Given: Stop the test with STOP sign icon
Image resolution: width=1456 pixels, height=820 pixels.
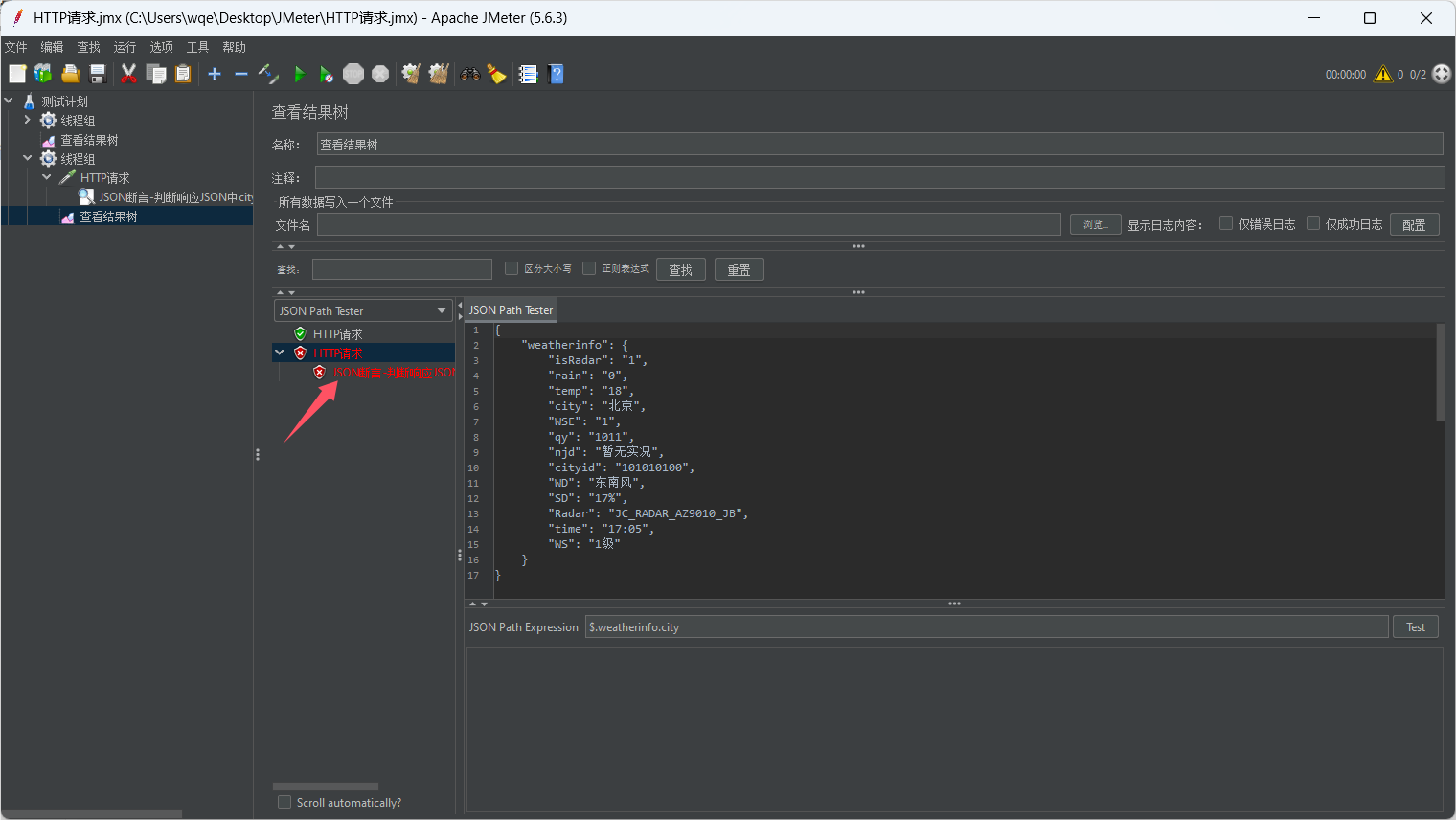Looking at the screenshot, I should tap(353, 74).
